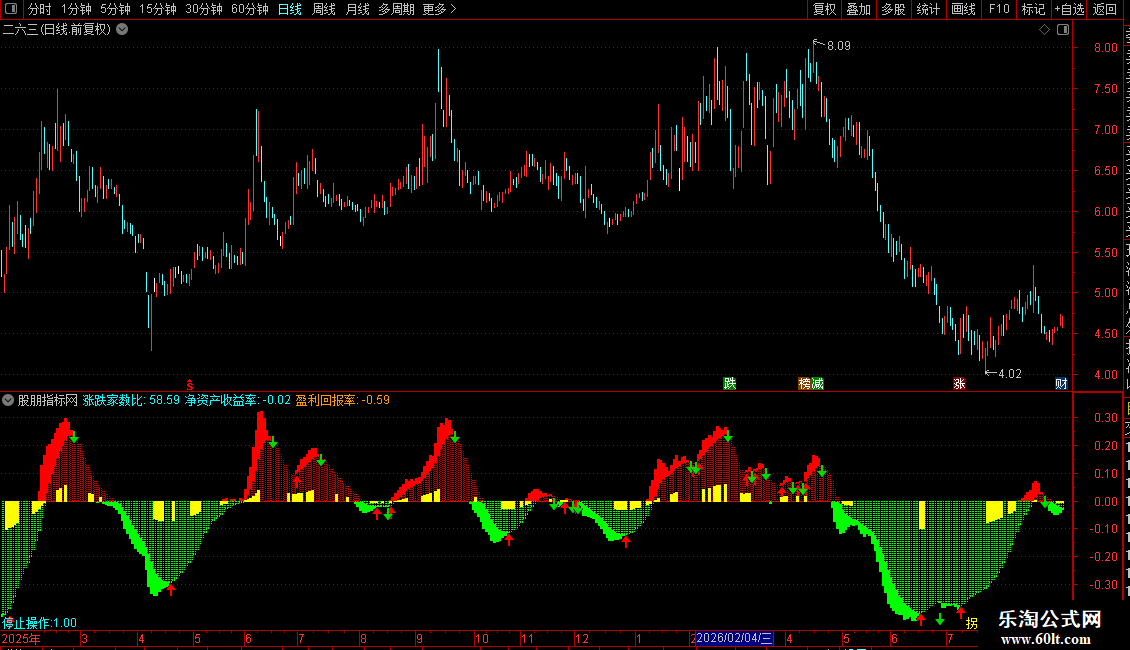Toggle the 叠加 overlay option

(858, 9)
